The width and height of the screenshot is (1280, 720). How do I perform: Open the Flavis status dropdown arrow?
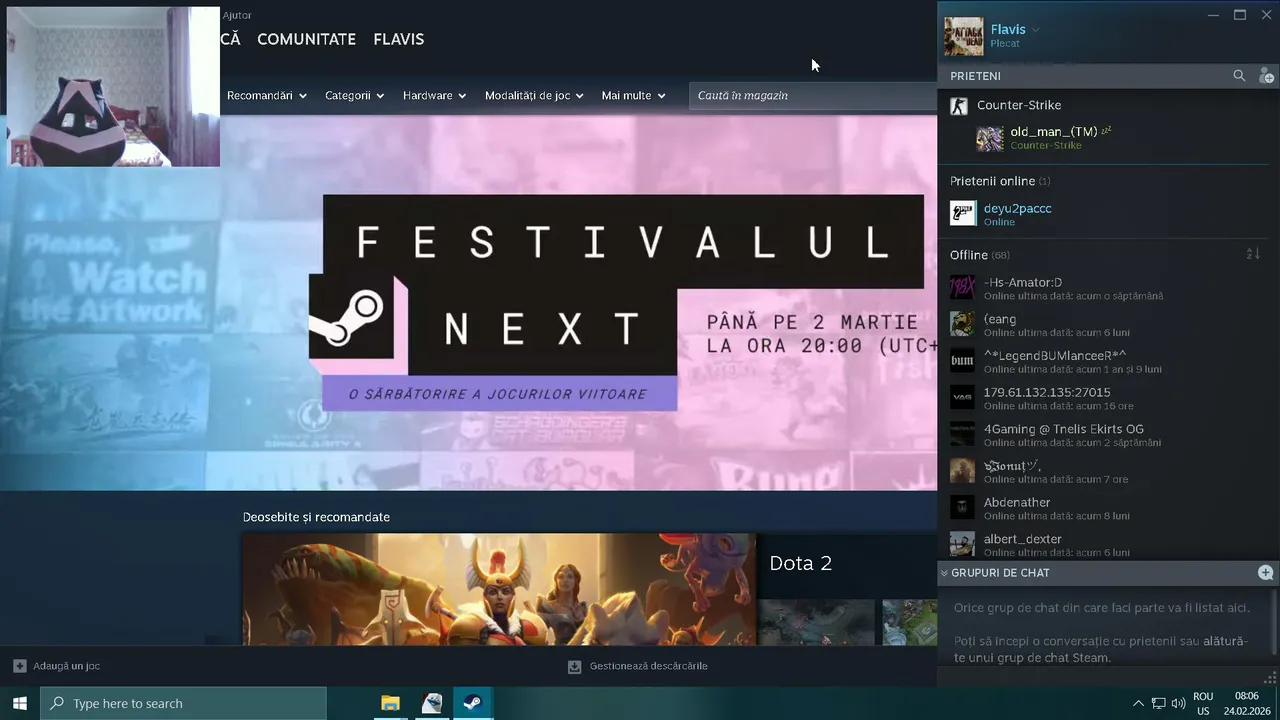pyautogui.click(x=1036, y=30)
